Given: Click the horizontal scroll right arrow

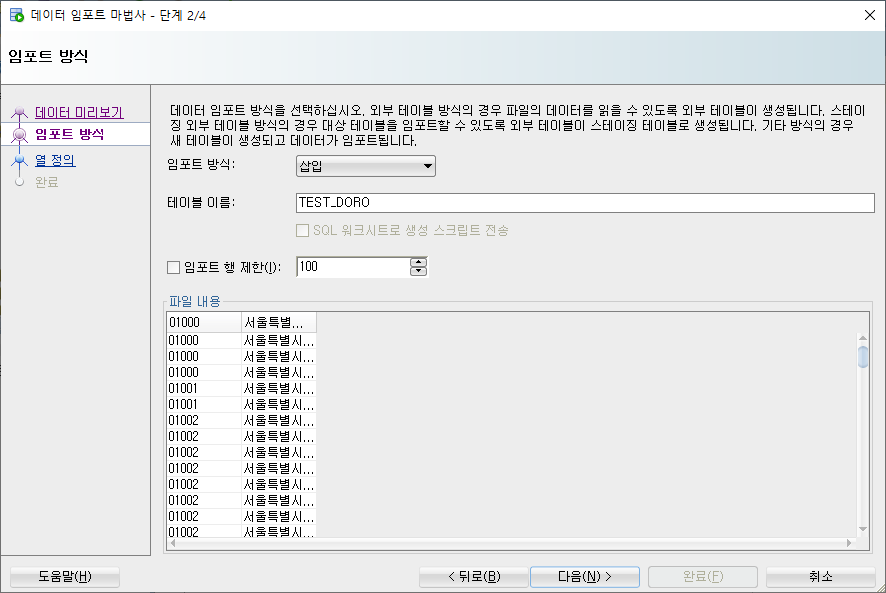Looking at the screenshot, I should click(x=849, y=543).
